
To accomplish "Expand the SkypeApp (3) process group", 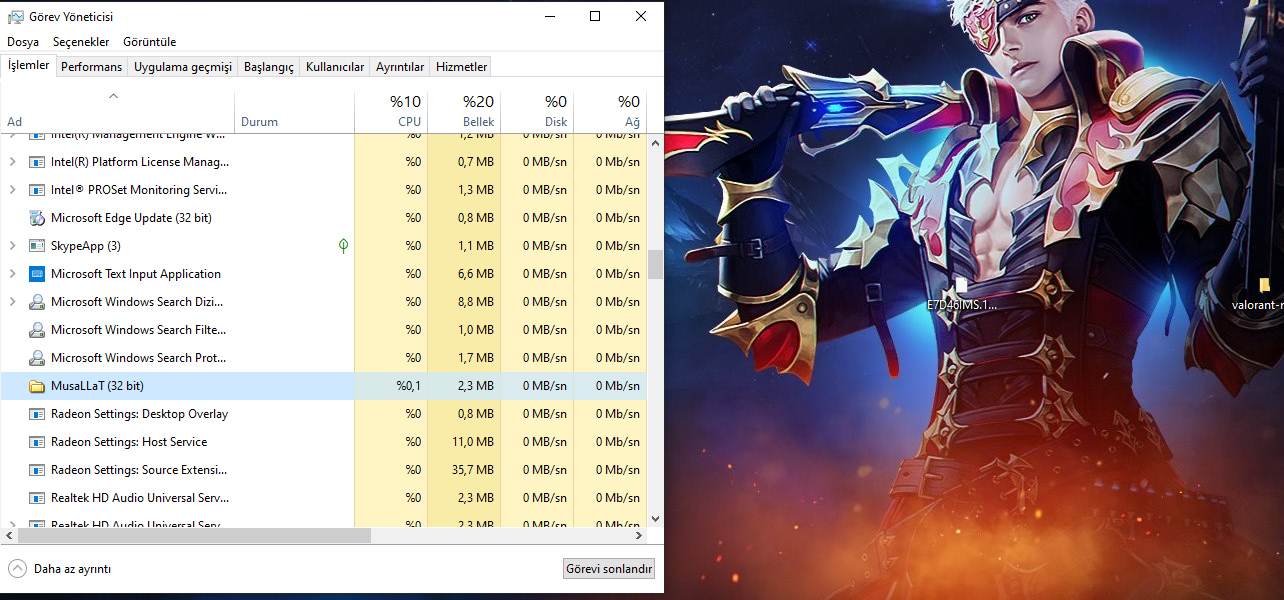I will pyautogui.click(x=12, y=246).
